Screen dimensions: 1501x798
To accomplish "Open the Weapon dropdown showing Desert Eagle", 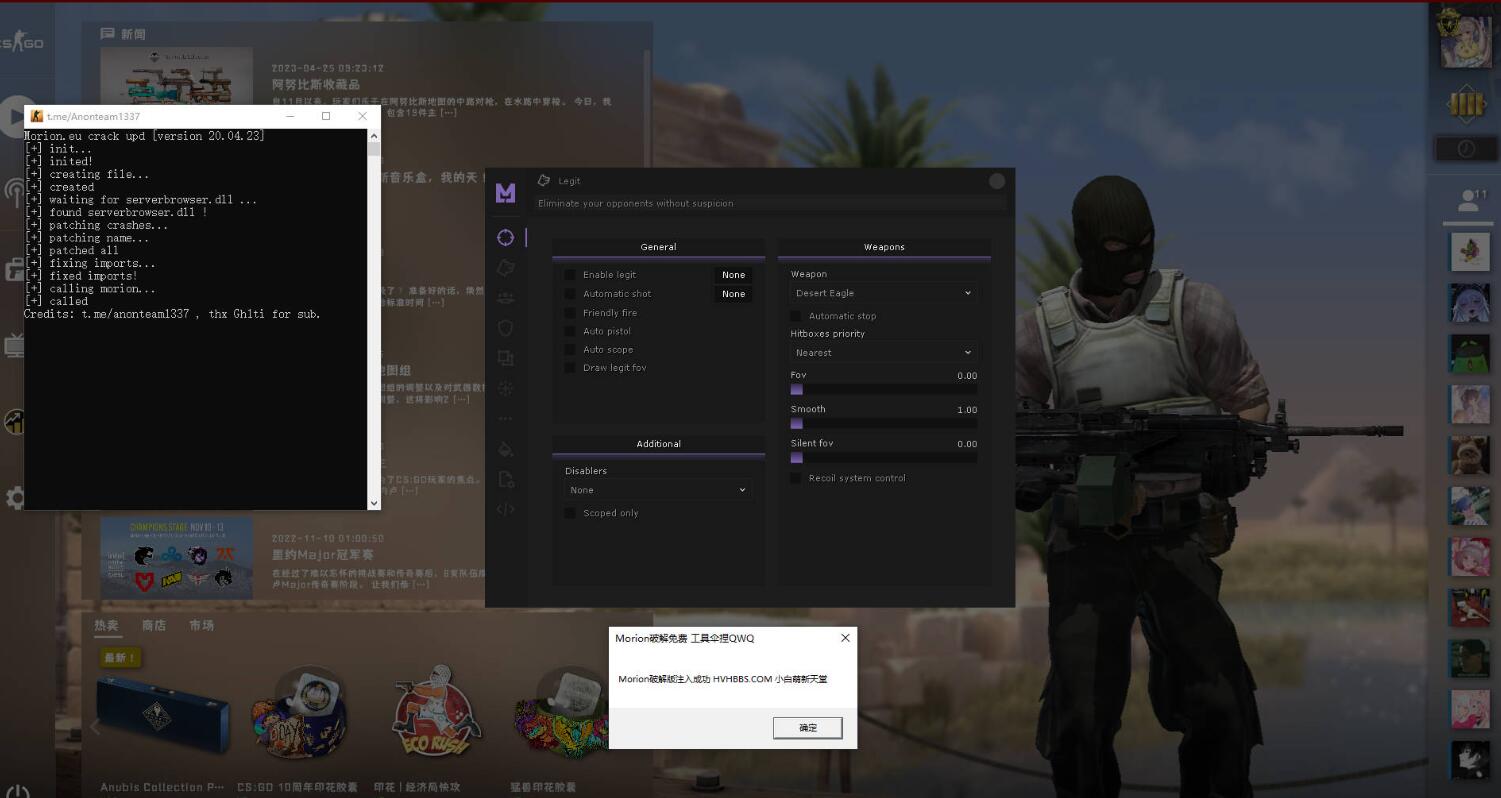I will coord(884,293).
